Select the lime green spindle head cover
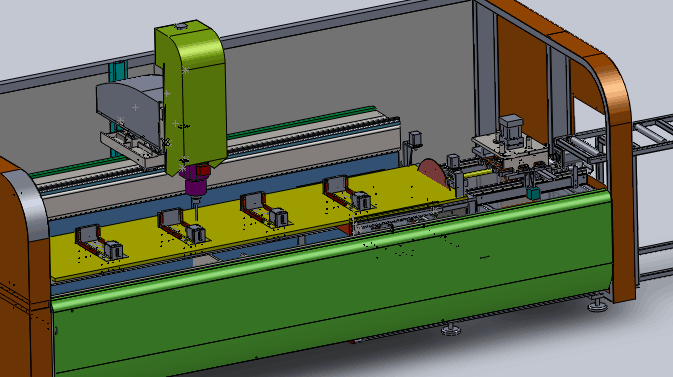Screen dimensions: 673x377 192,94
